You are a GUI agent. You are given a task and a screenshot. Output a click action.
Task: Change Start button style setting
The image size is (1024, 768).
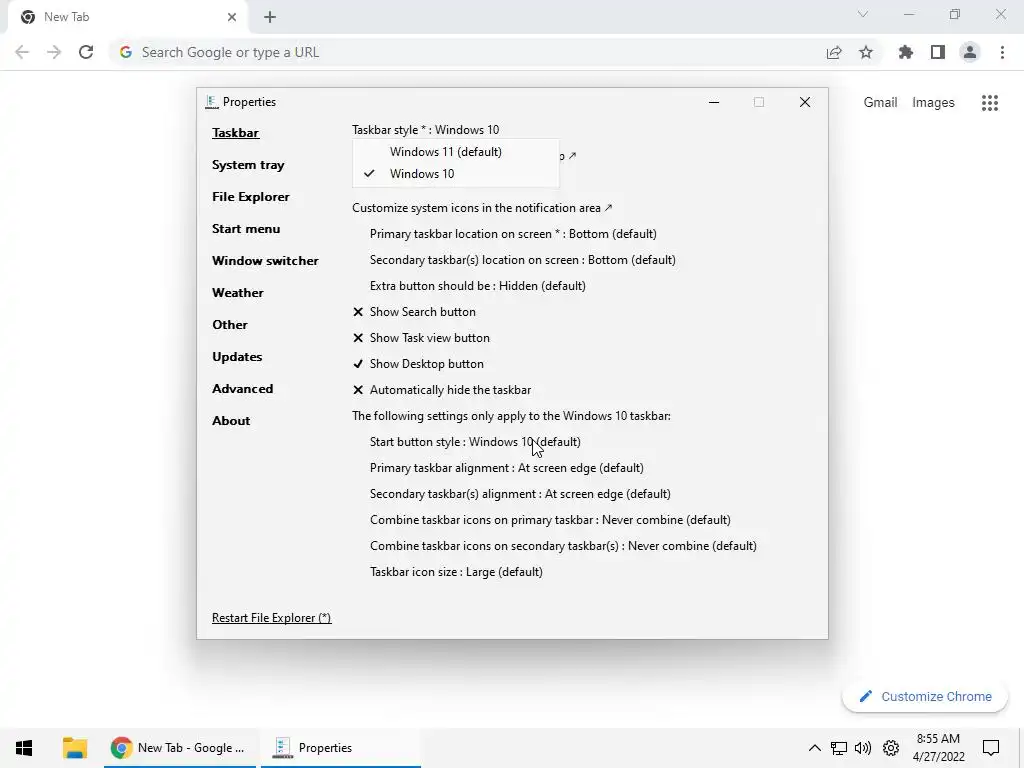click(475, 442)
